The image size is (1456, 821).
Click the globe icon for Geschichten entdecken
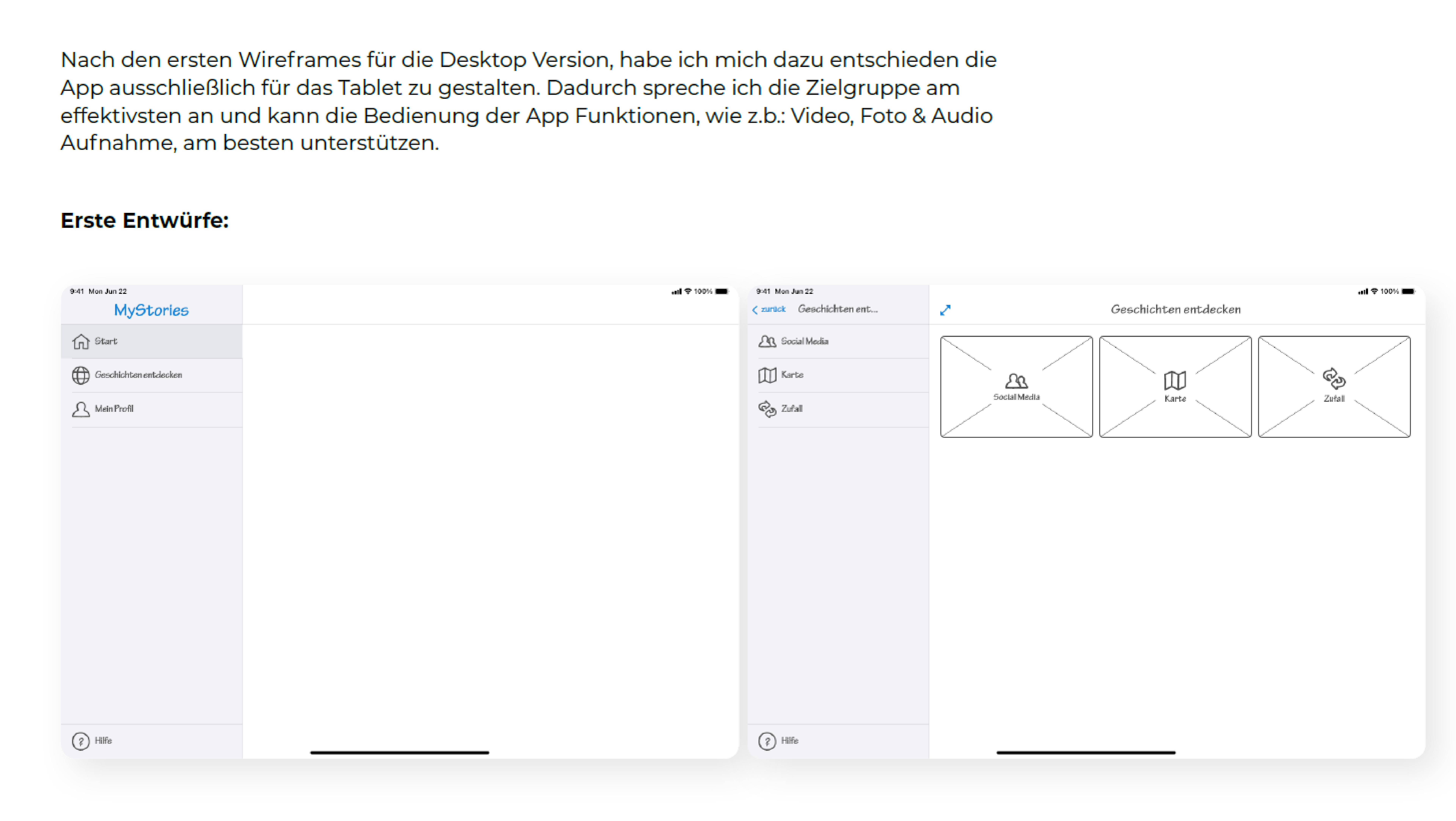[x=81, y=375]
